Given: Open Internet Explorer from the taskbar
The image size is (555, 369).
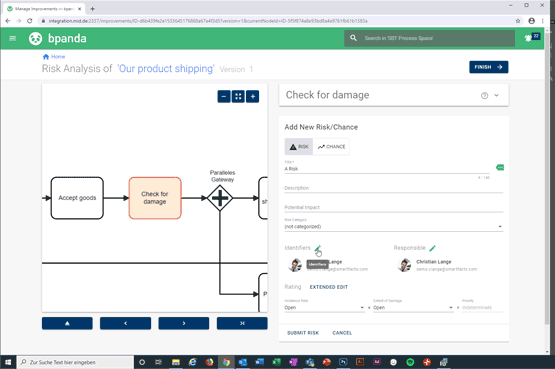Looking at the screenshot, I should coord(193,362).
